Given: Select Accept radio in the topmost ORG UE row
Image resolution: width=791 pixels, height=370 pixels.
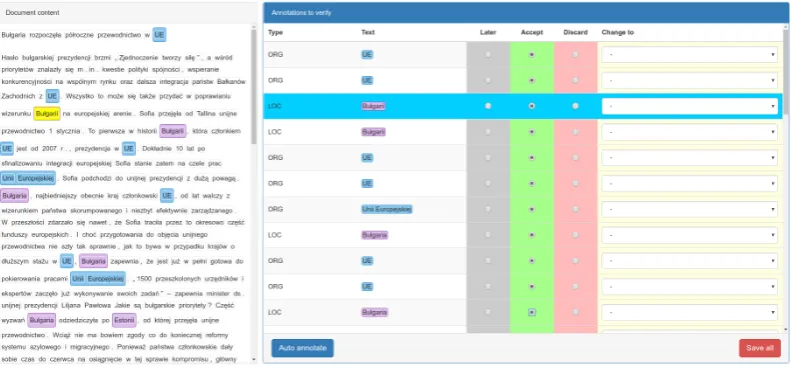Looking at the screenshot, I should [x=531, y=55].
